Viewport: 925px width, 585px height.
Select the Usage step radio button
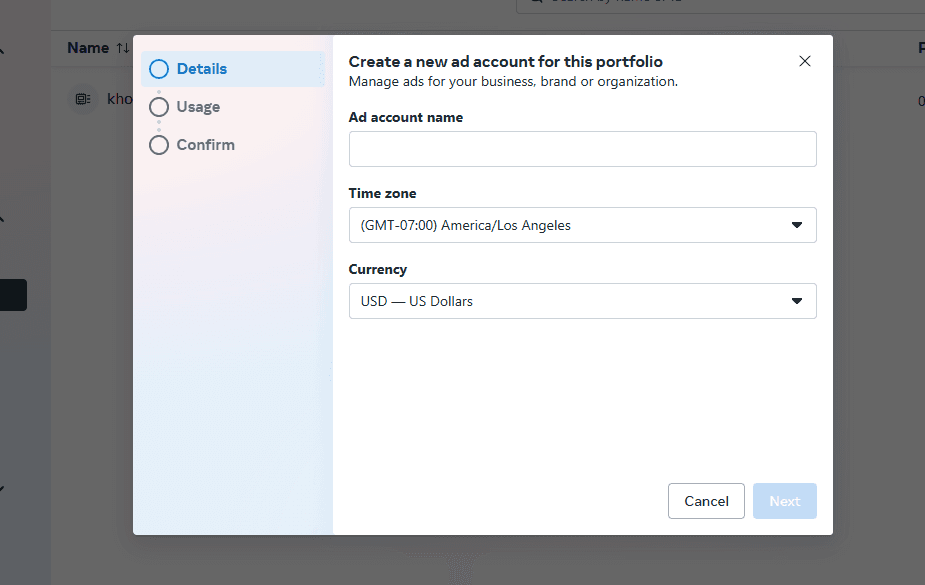pyautogui.click(x=158, y=107)
